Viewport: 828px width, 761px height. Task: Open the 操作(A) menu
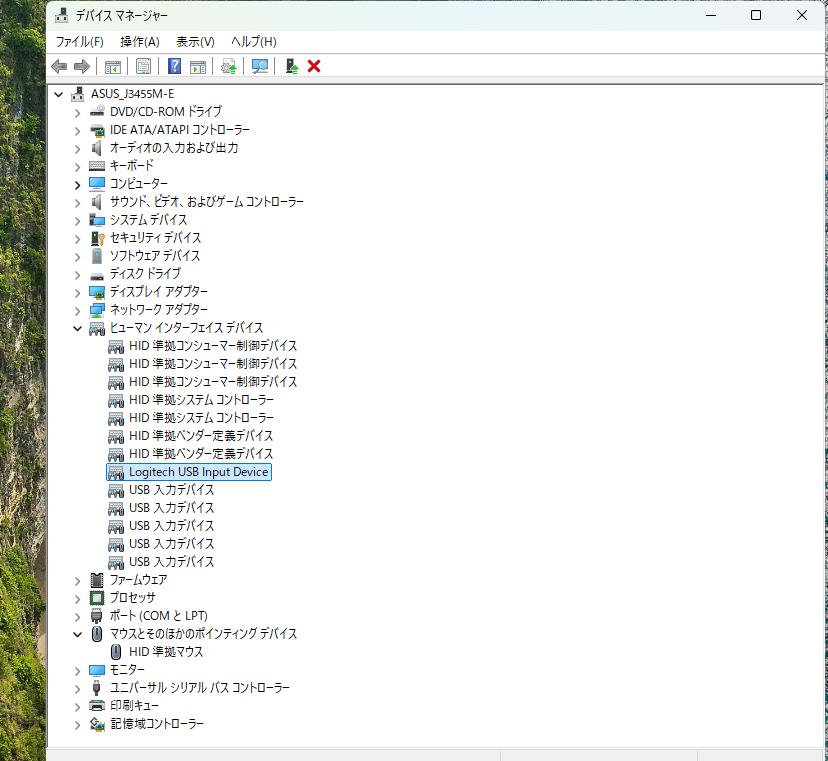click(x=140, y=41)
